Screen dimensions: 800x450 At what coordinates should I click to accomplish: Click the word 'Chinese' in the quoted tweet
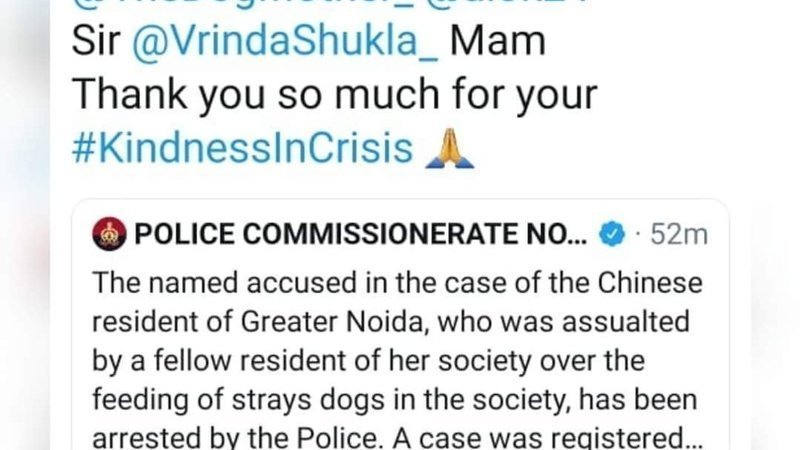650,283
